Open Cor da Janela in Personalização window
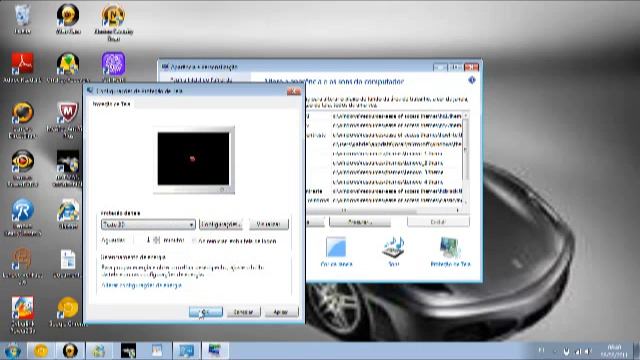640x360 pixels. click(x=336, y=251)
